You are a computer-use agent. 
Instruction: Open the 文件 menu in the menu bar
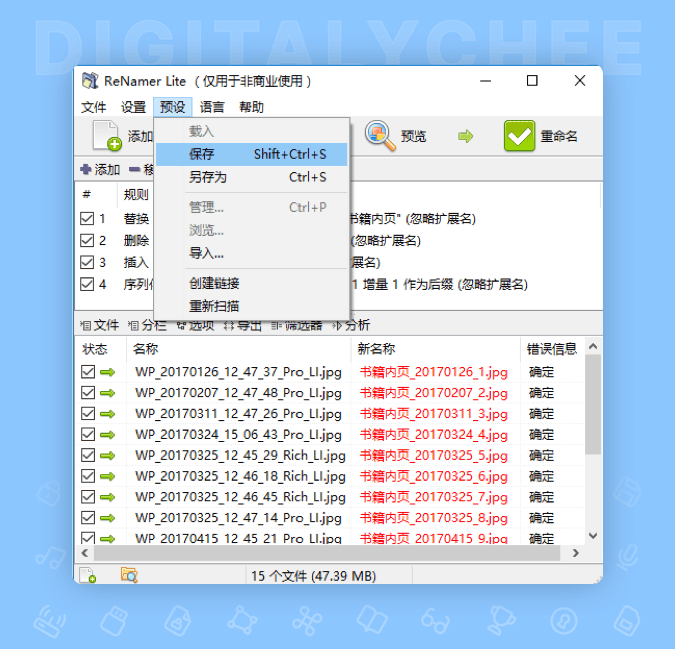[93, 107]
